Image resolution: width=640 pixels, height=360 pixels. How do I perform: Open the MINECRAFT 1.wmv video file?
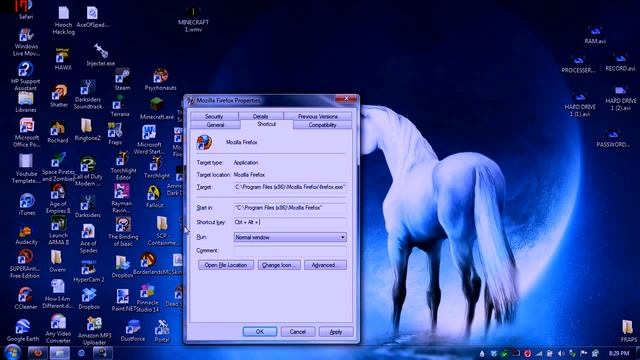coord(193,20)
